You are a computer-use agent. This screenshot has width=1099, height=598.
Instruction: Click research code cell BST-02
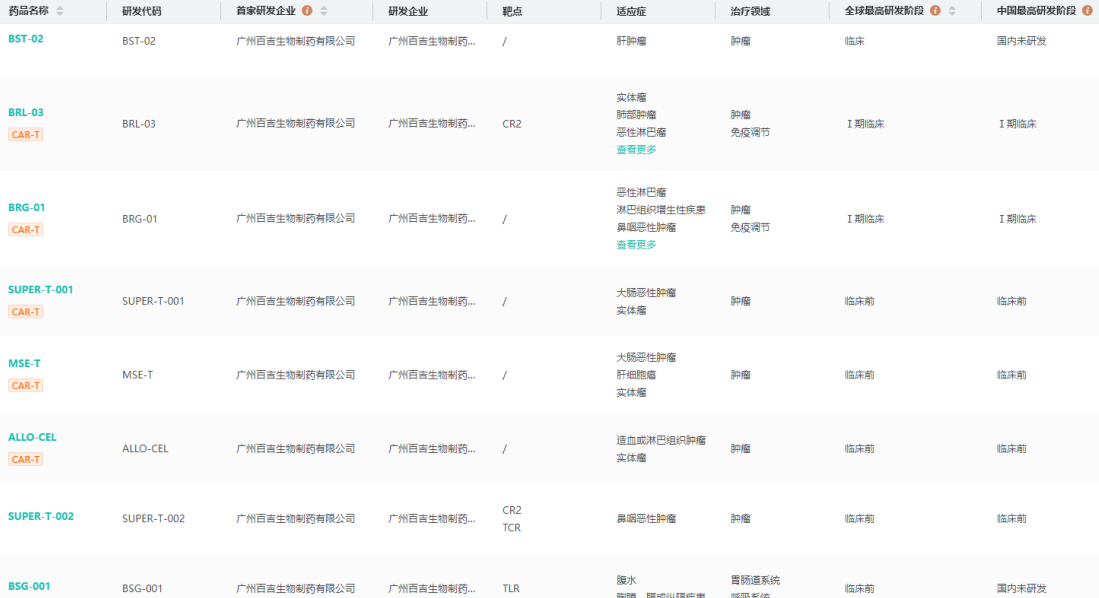click(139, 41)
